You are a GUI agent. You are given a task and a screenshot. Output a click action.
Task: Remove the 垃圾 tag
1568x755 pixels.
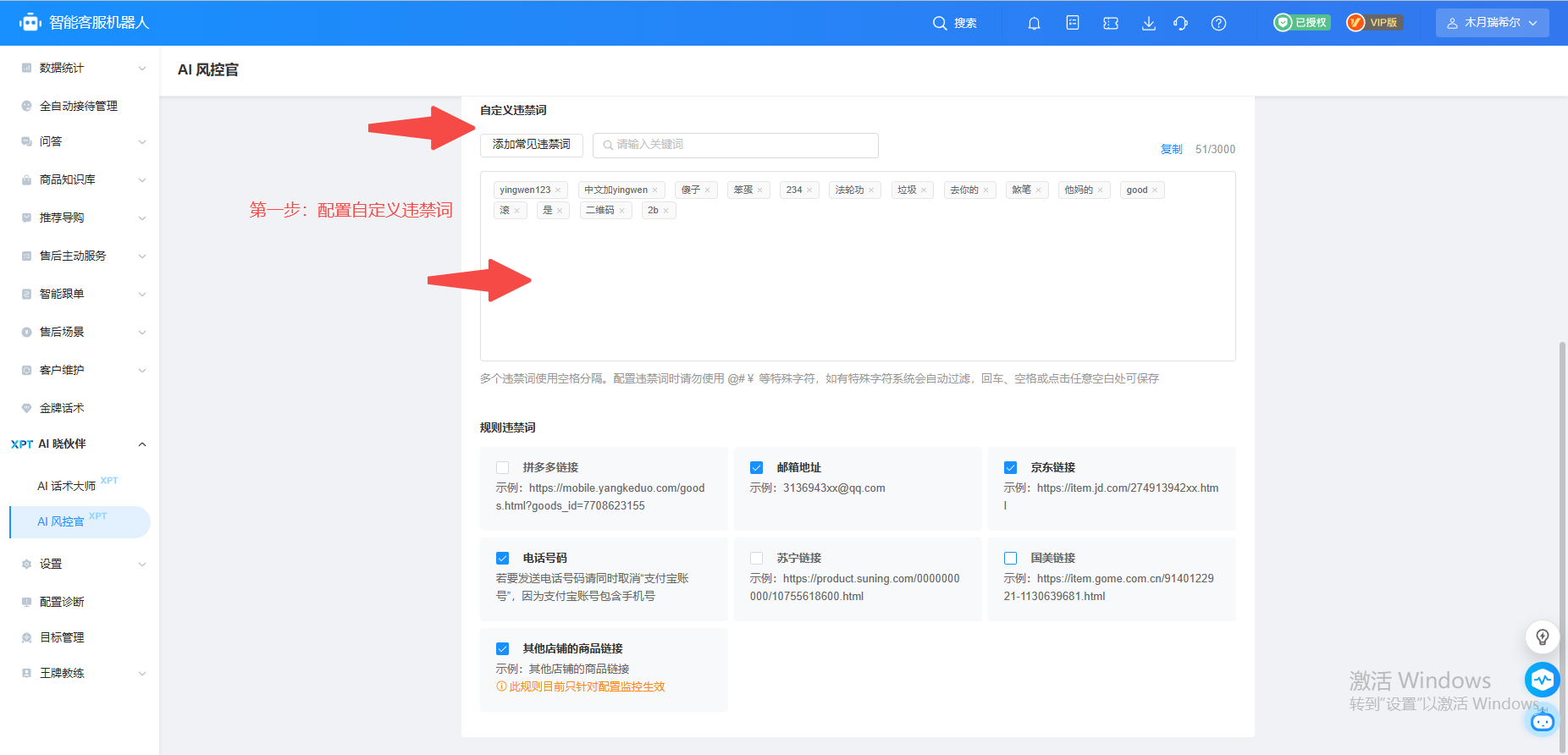click(924, 190)
